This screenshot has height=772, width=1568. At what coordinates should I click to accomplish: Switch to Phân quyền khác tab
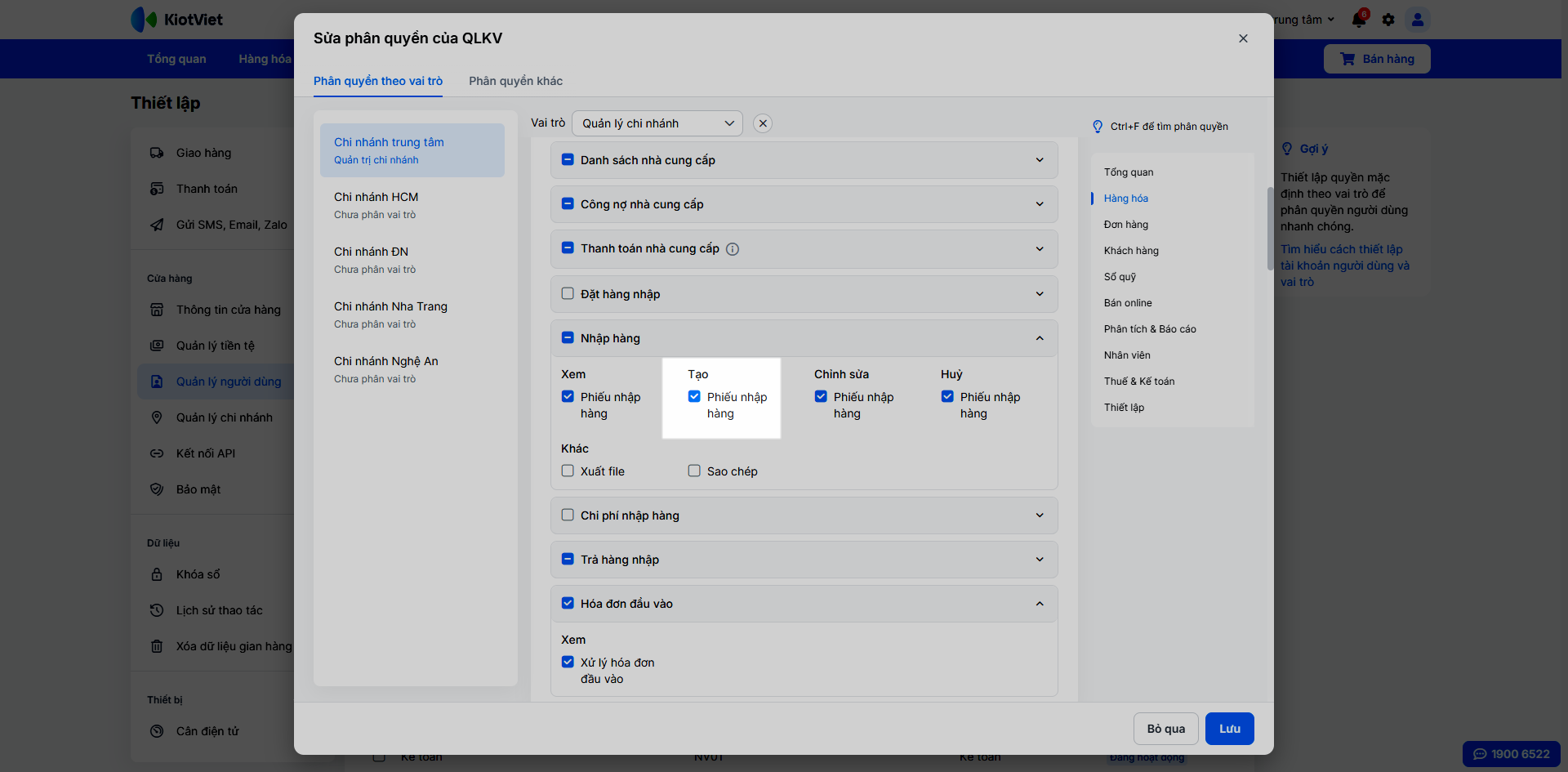(515, 81)
